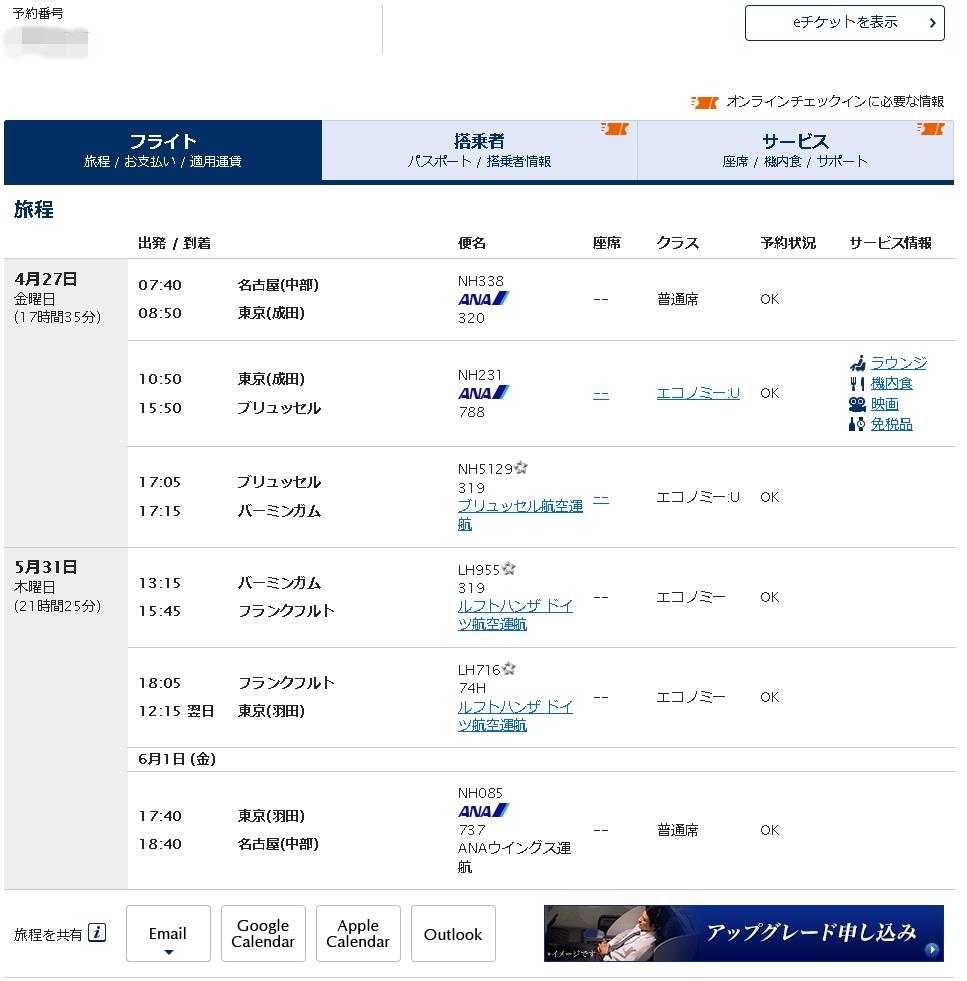Viewport: 967px width, 981px height.
Task: Open the eチケットを表示 button
Action: [844, 23]
